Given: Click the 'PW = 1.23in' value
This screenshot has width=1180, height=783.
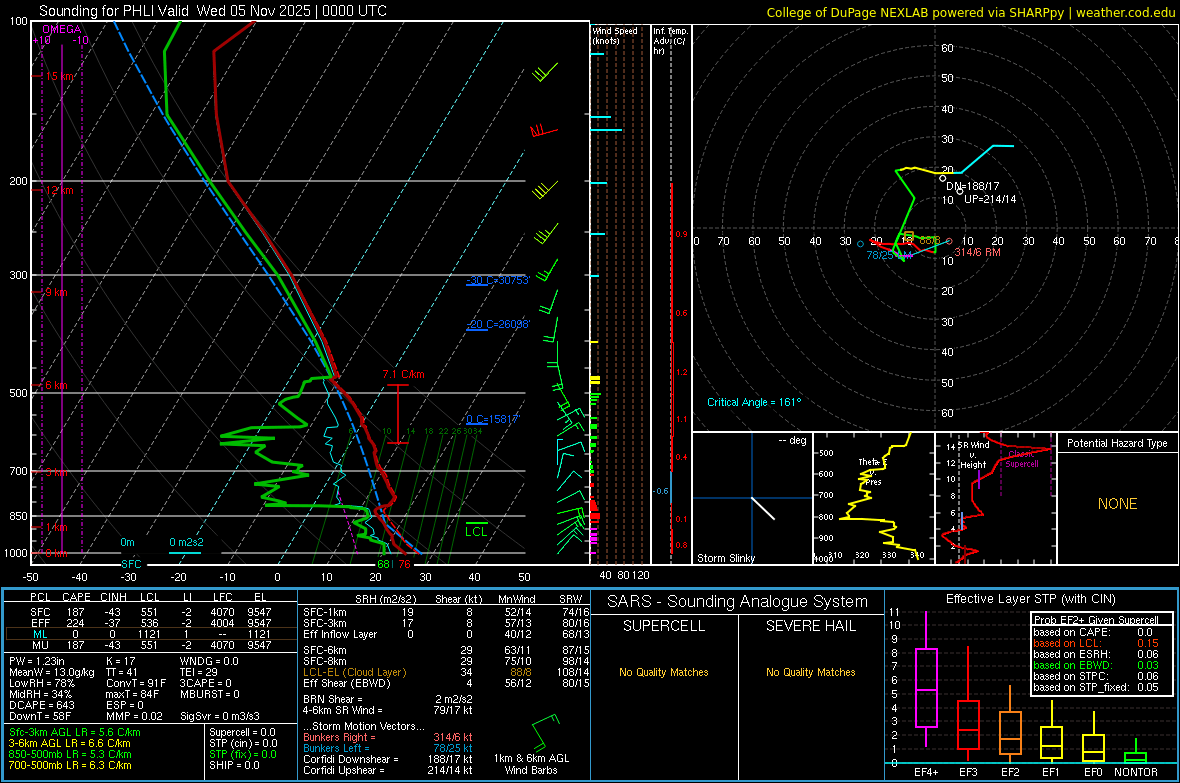Looking at the screenshot, I should tap(37, 661).
